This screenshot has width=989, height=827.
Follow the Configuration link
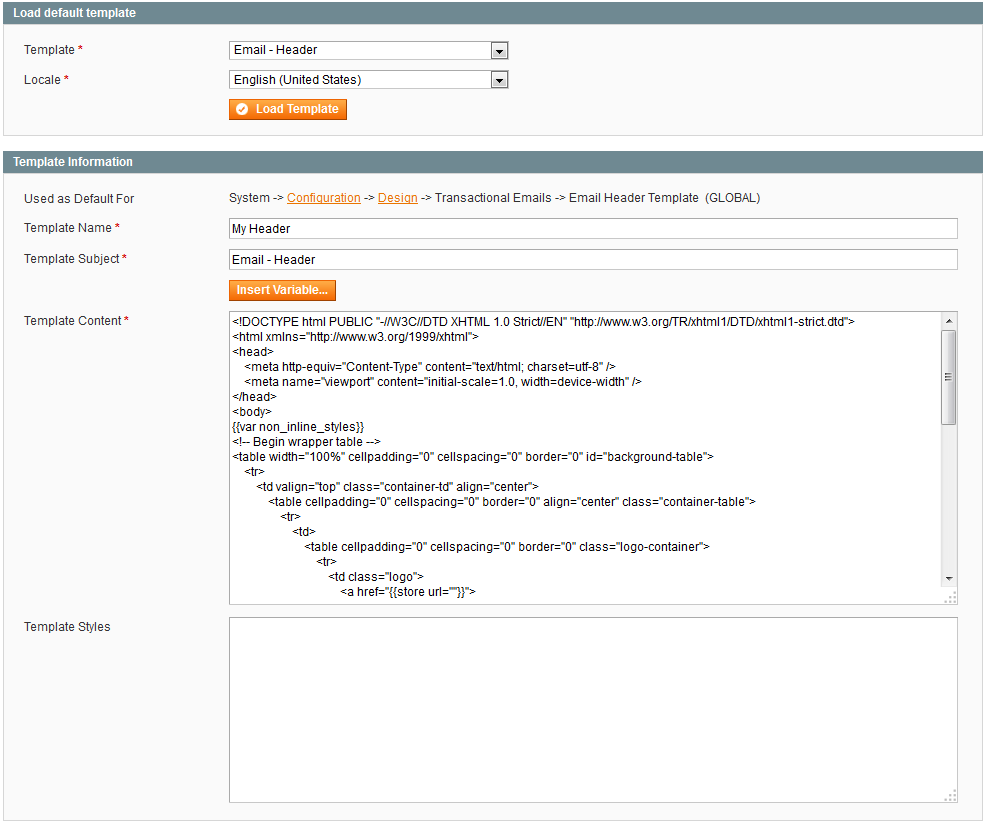[323, 198]
